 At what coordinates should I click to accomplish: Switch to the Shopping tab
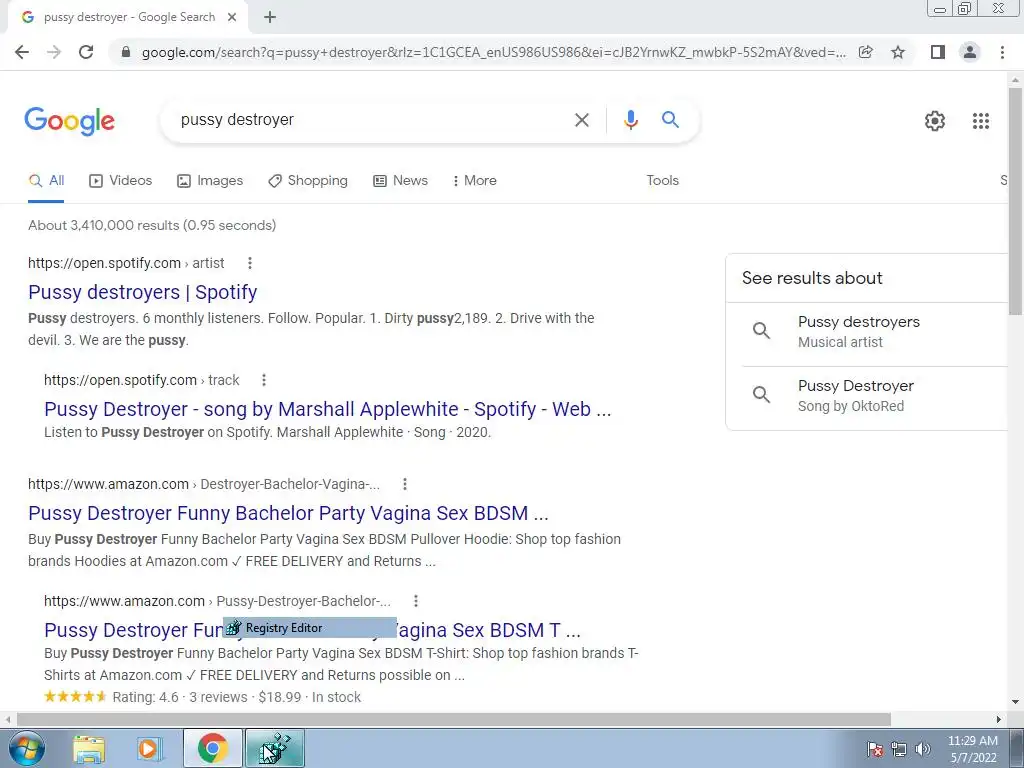[308, 181]
